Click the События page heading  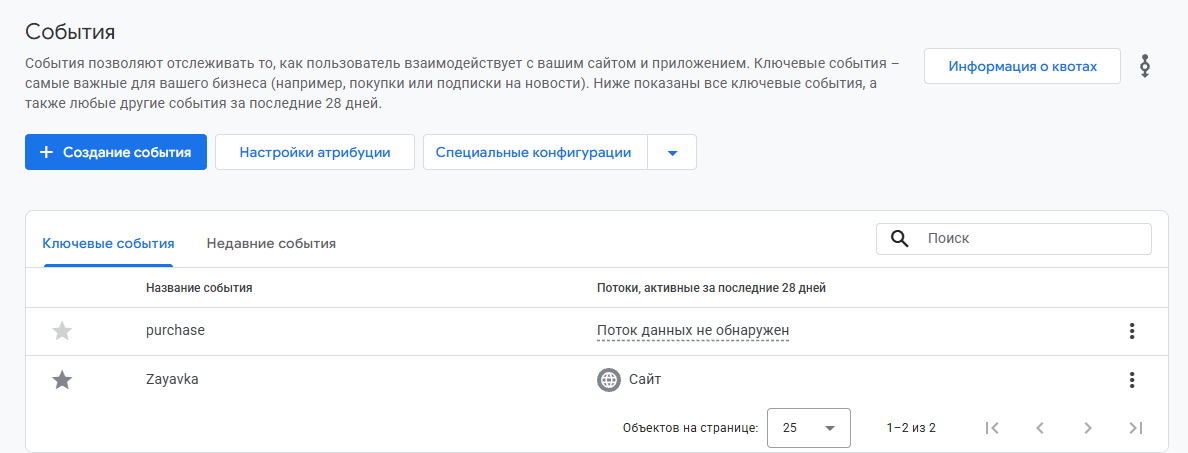pos(70,31)
